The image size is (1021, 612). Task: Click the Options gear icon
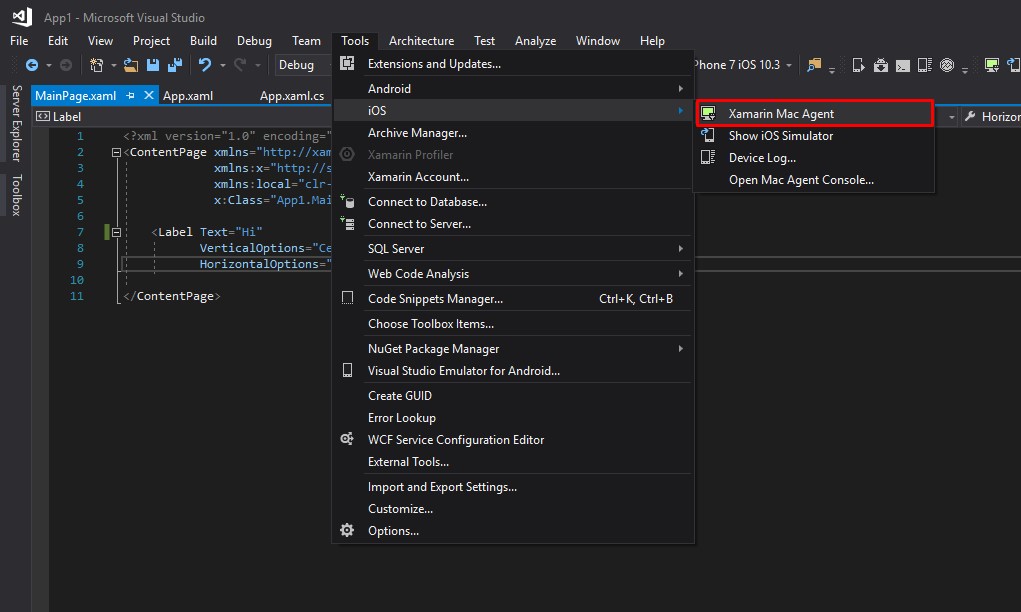click(347, 530)
